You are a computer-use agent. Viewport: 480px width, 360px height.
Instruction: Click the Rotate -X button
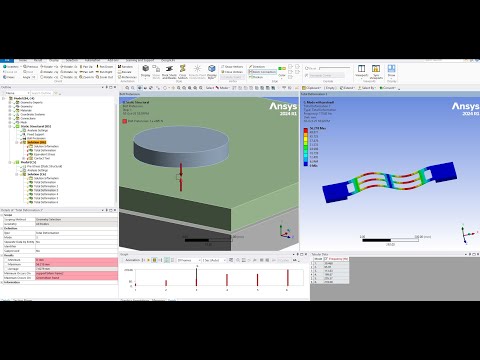coord(69,67)
